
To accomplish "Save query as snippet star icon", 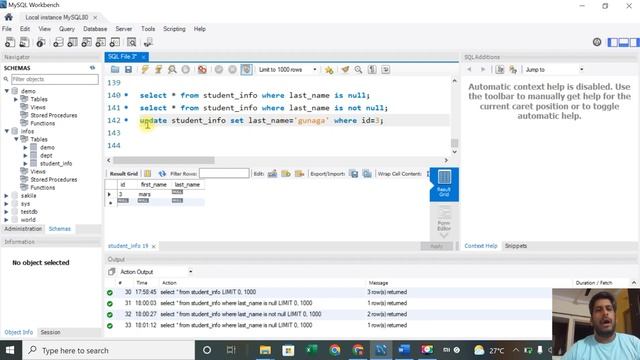I will [x=329, y=70].
